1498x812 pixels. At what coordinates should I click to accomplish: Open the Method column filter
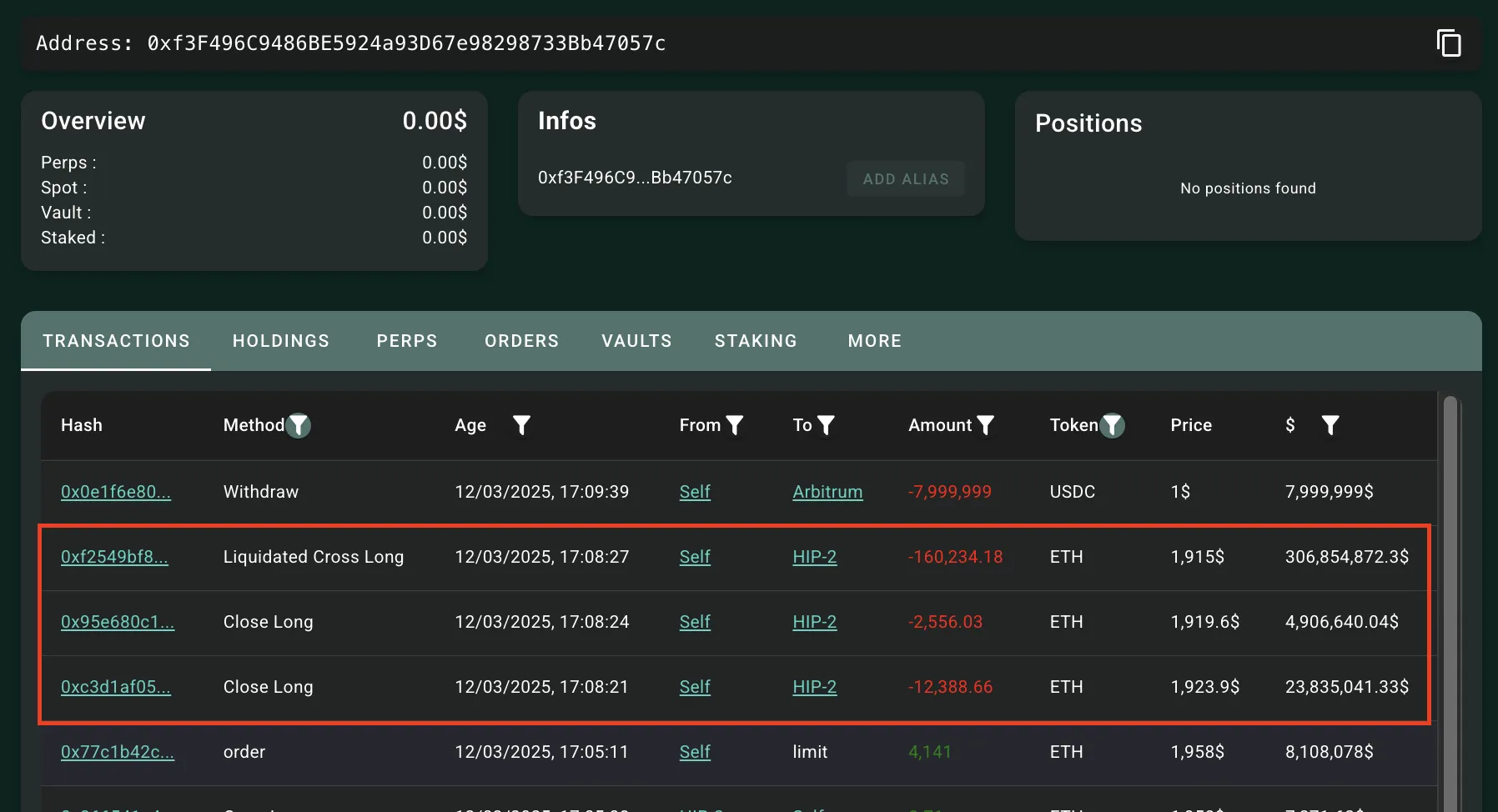pyautogui.click(x=299, y=425)
